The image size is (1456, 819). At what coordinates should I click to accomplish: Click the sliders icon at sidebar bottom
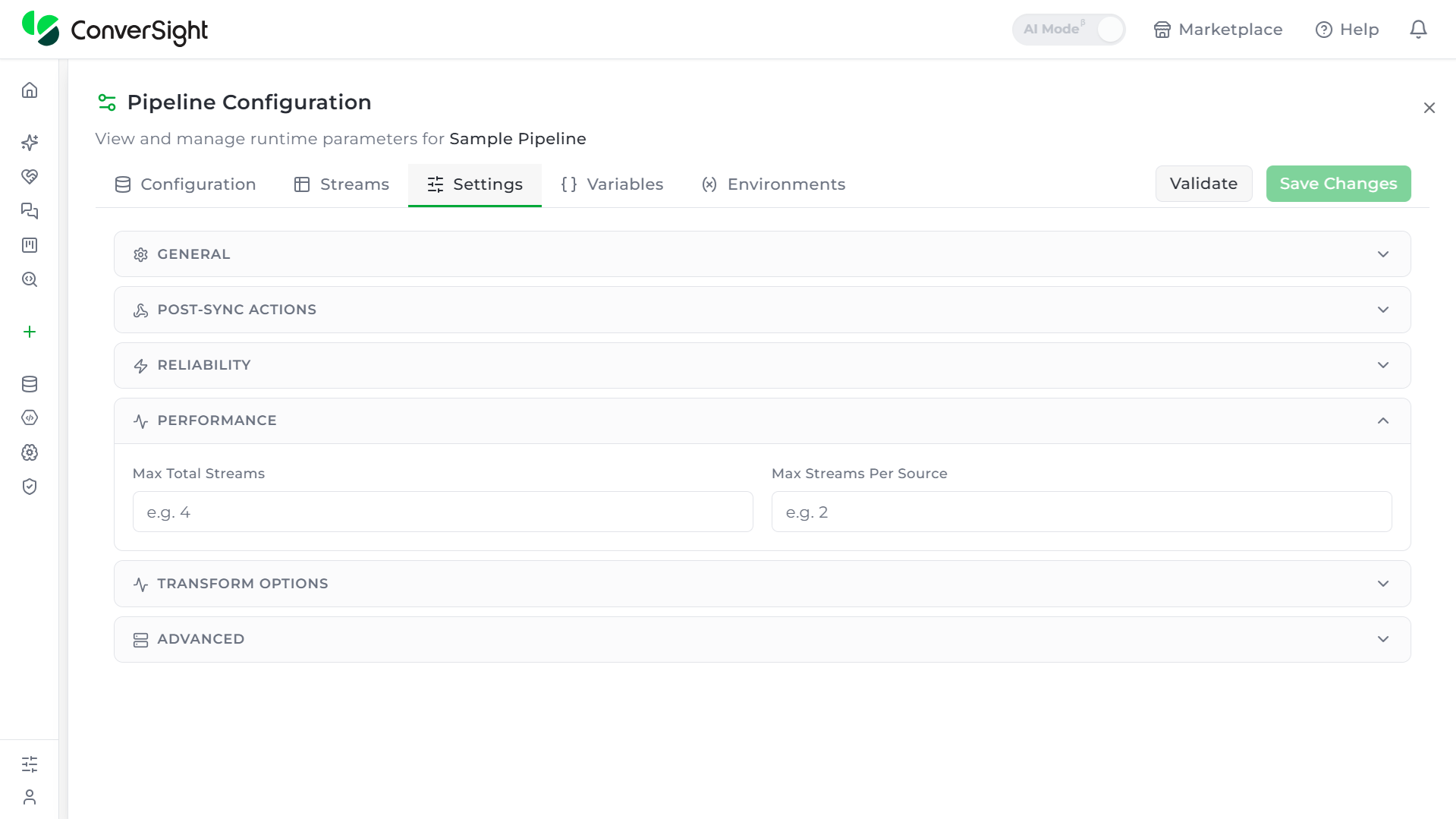click(30, 764)
